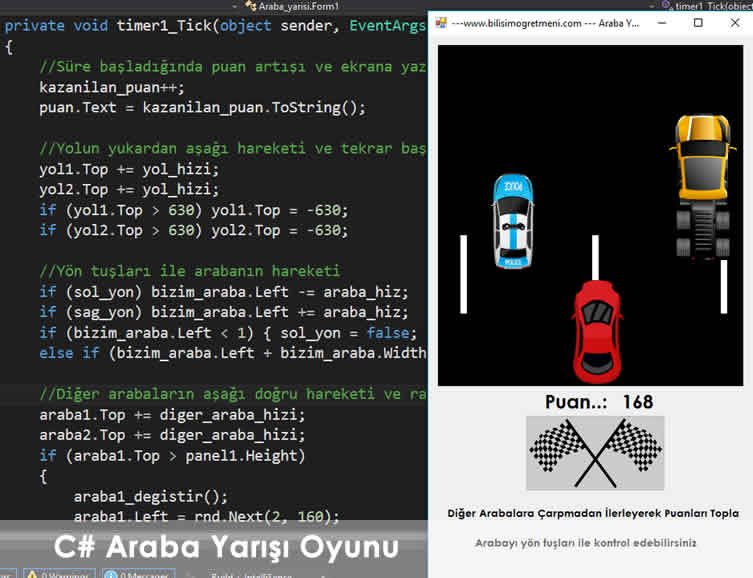
Task: Maximize the Araba Yarışı game window
Action: click(x=698, y=22)
